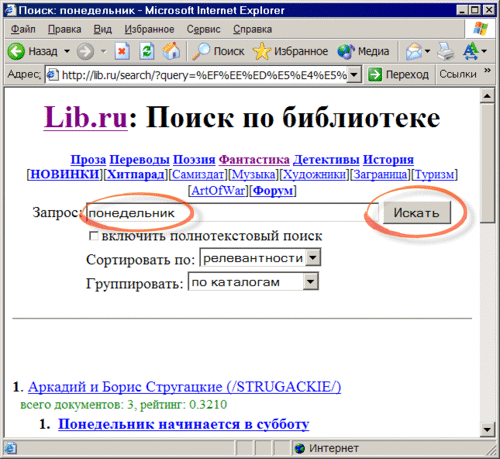The image size is (500, 459).
Task: Click the vertical scrollbar up arrow
Action: pos(487,96)
